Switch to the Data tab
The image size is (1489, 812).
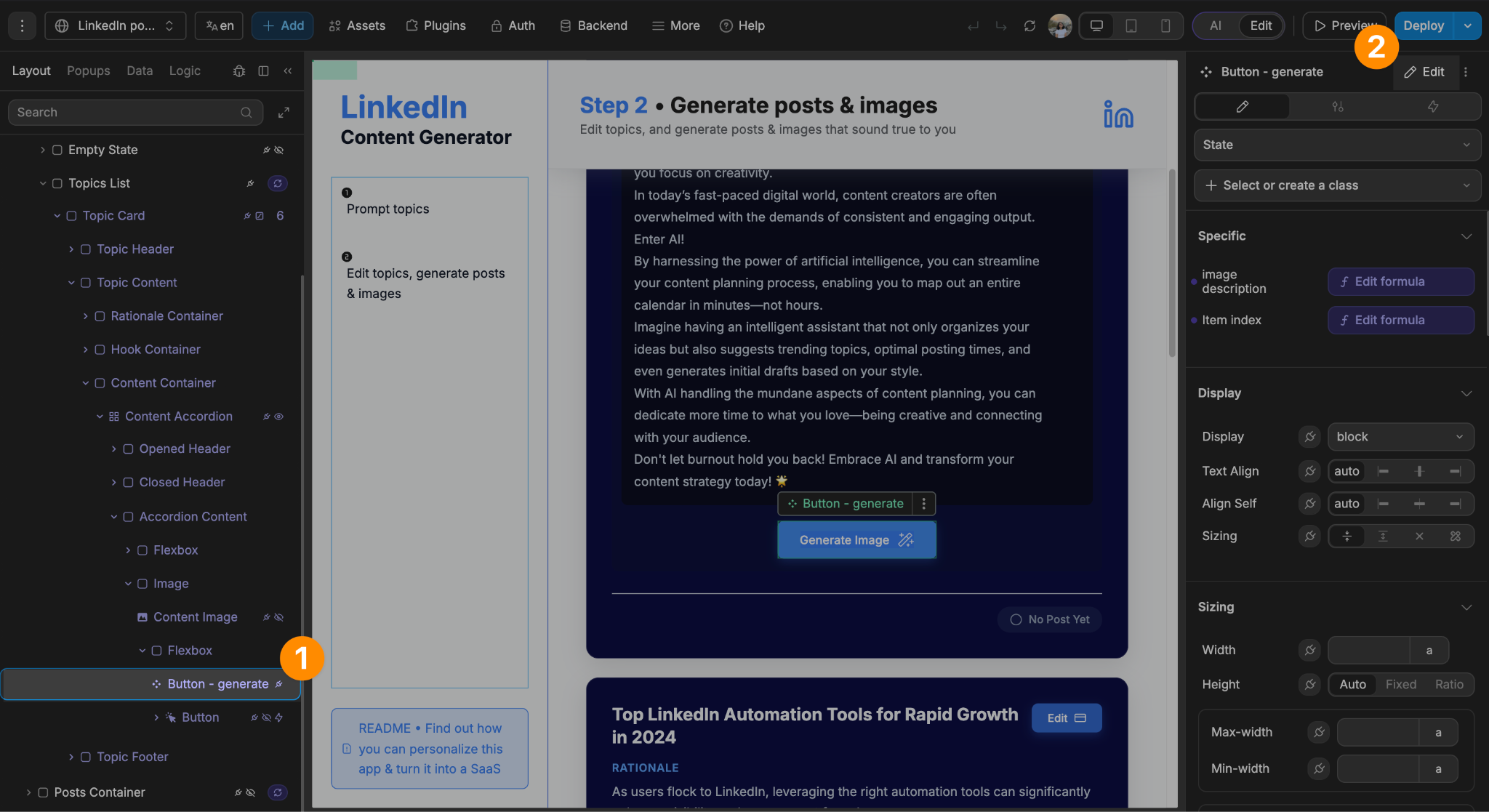140,71
